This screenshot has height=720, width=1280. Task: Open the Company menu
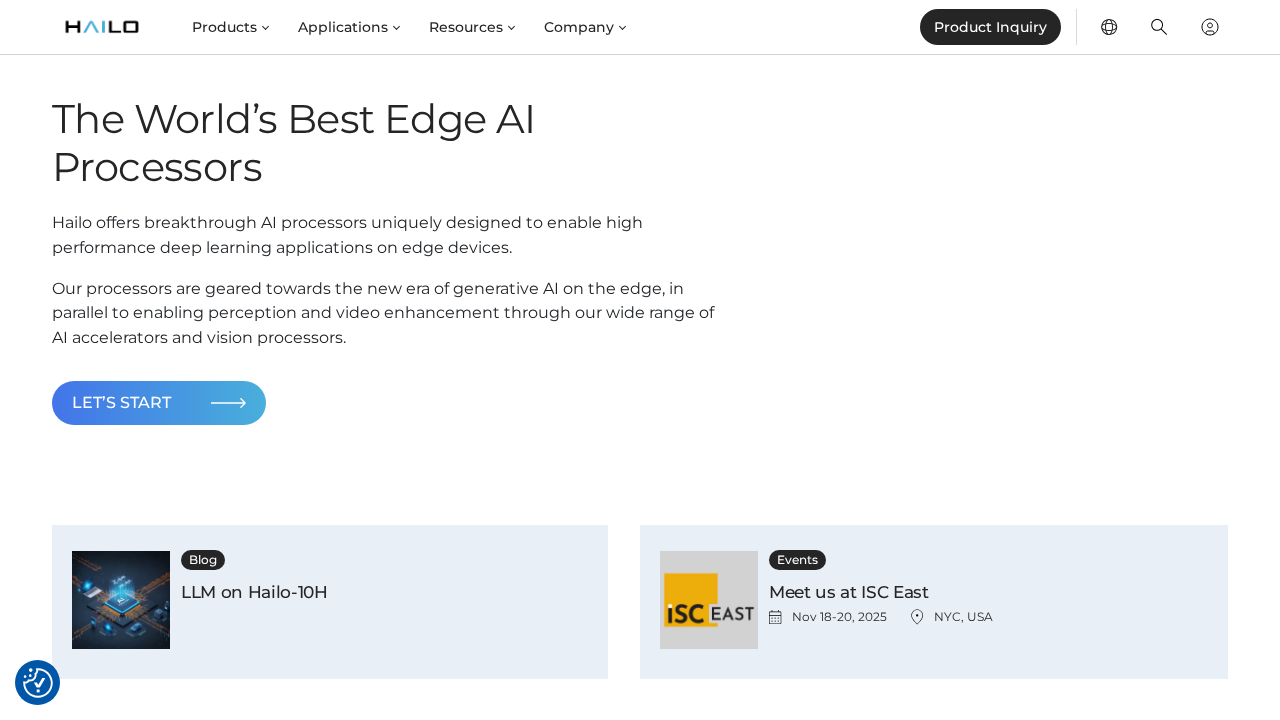point(585,27)
